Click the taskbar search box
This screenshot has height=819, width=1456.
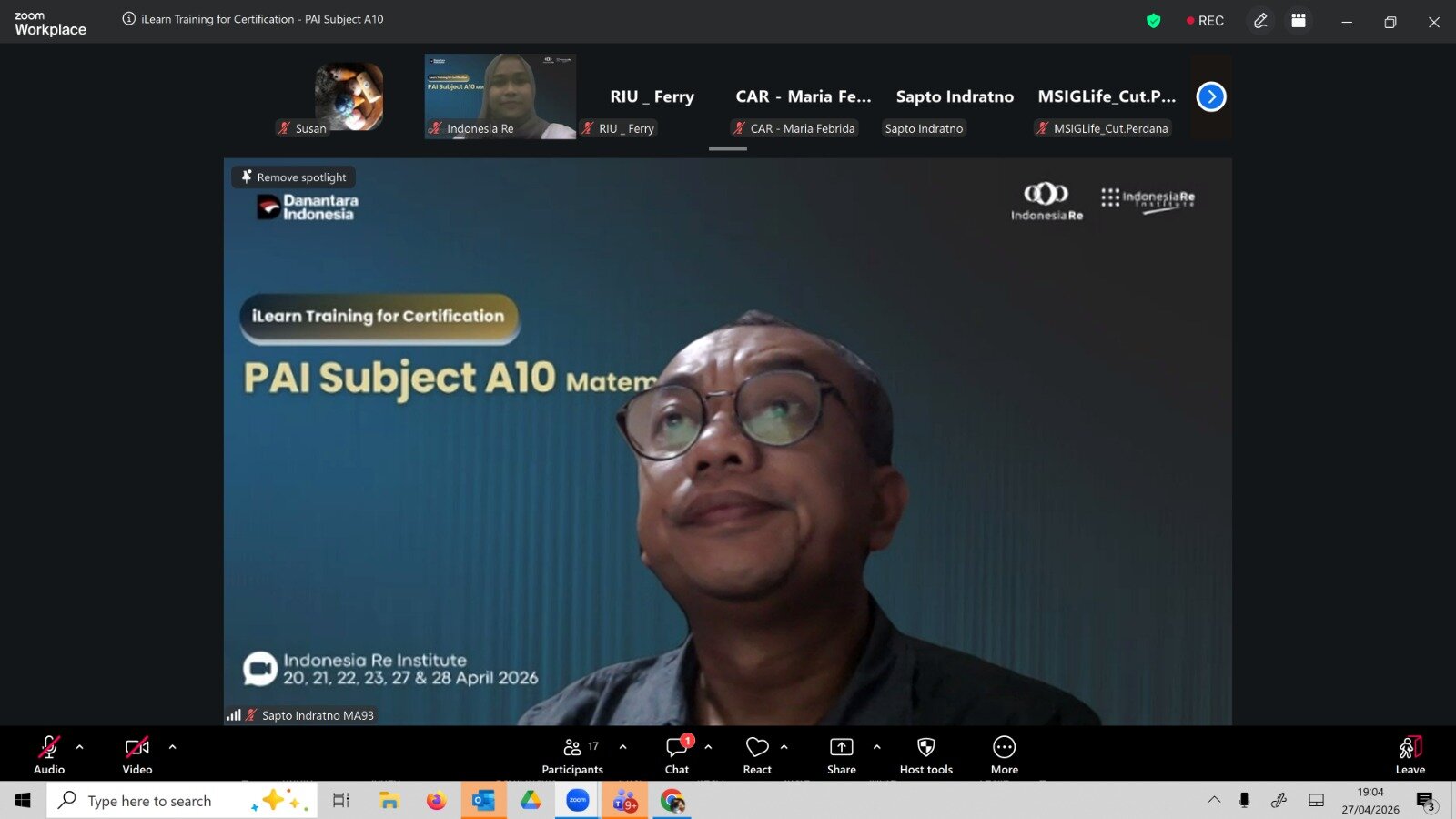coord(182,801)
